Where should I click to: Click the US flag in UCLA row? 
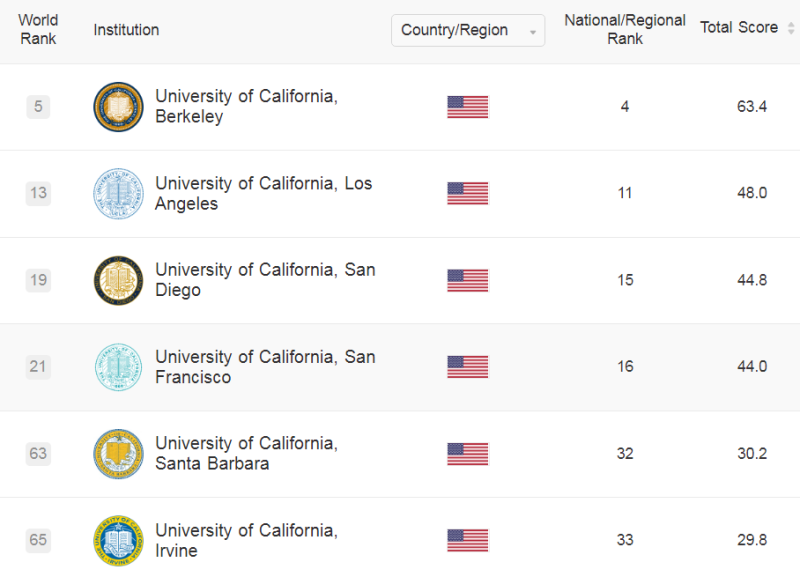click(x=467, y=193)
